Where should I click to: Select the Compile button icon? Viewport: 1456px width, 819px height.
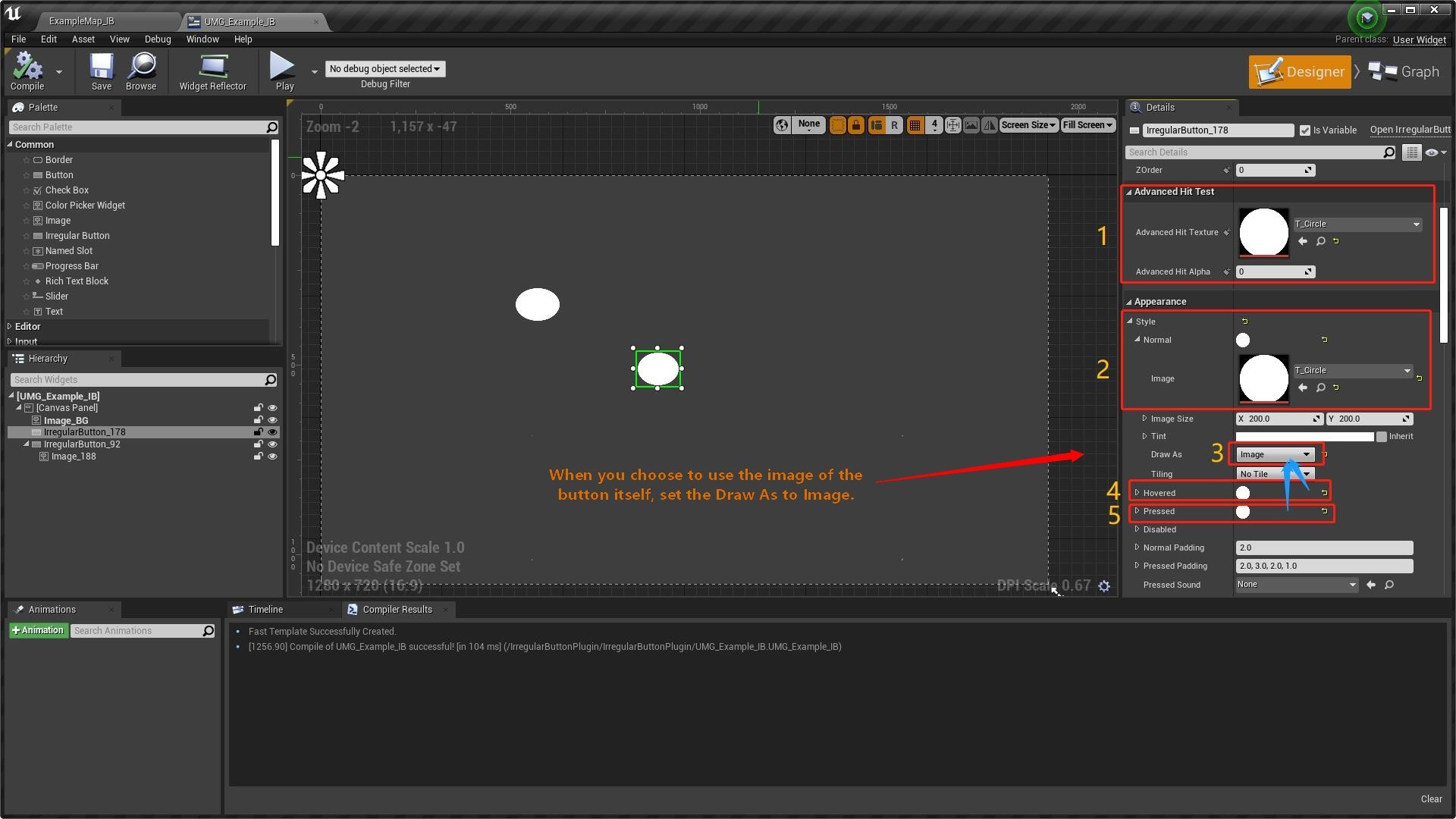click(27, 67)
